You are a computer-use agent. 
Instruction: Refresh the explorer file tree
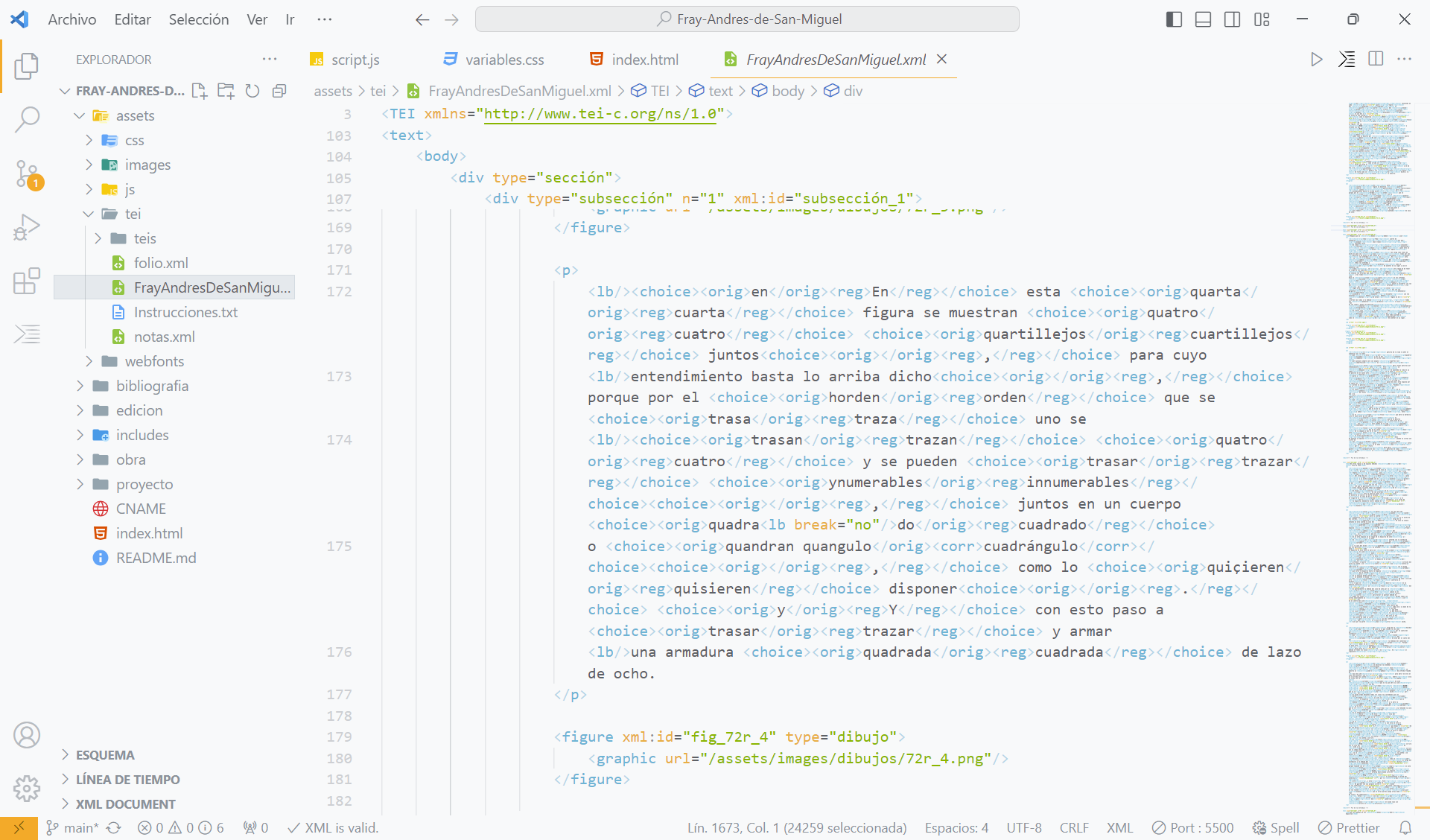pos(252,91)
